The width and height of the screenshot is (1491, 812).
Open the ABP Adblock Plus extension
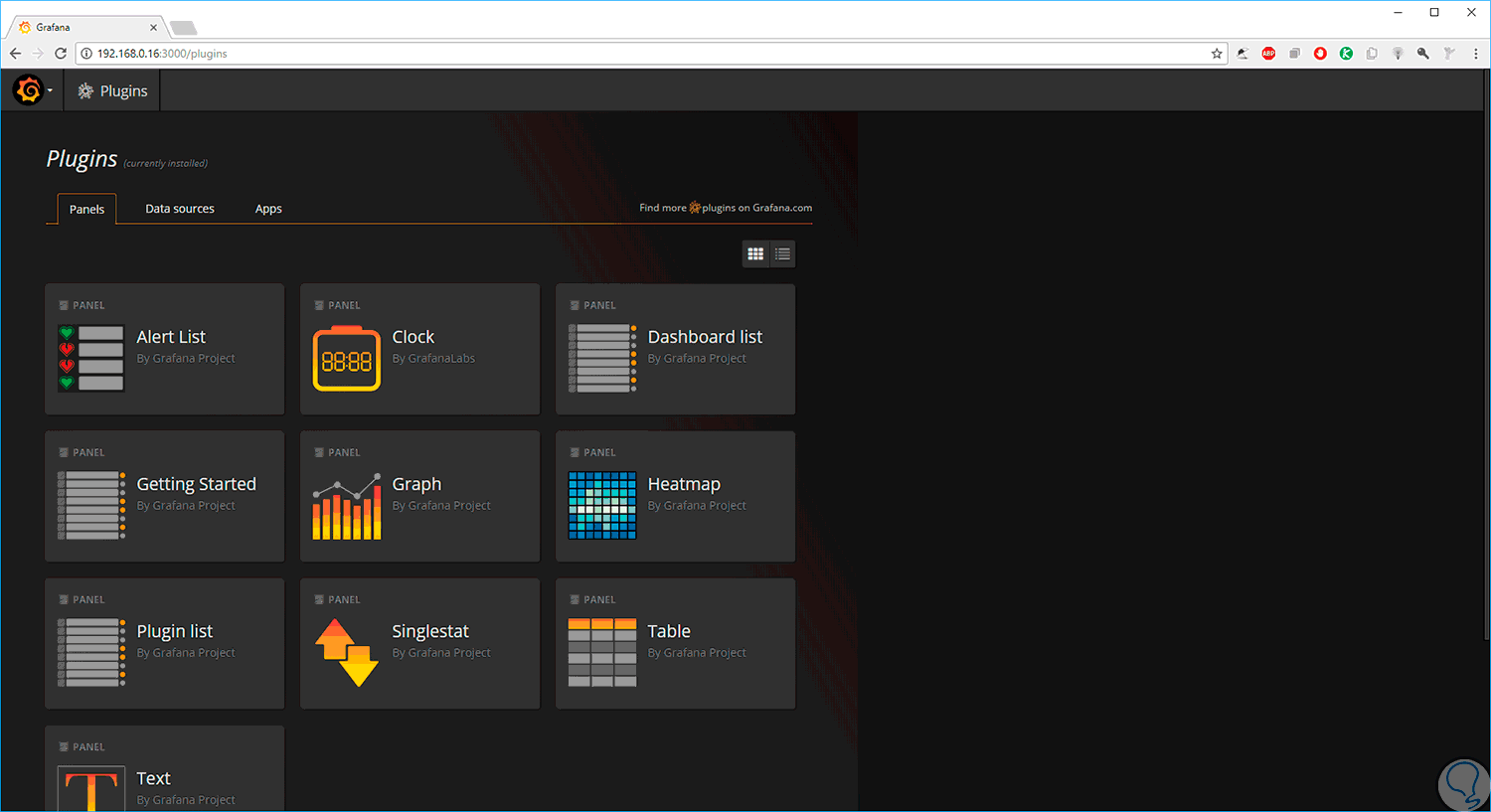[1268, 54]
